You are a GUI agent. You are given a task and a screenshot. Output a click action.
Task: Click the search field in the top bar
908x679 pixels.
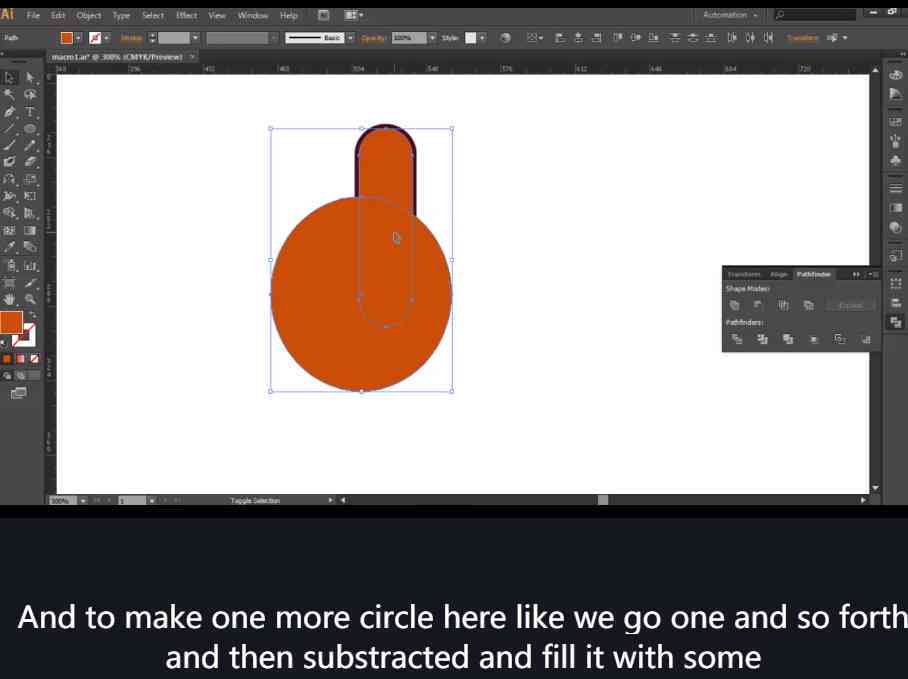tap(815, 15)
